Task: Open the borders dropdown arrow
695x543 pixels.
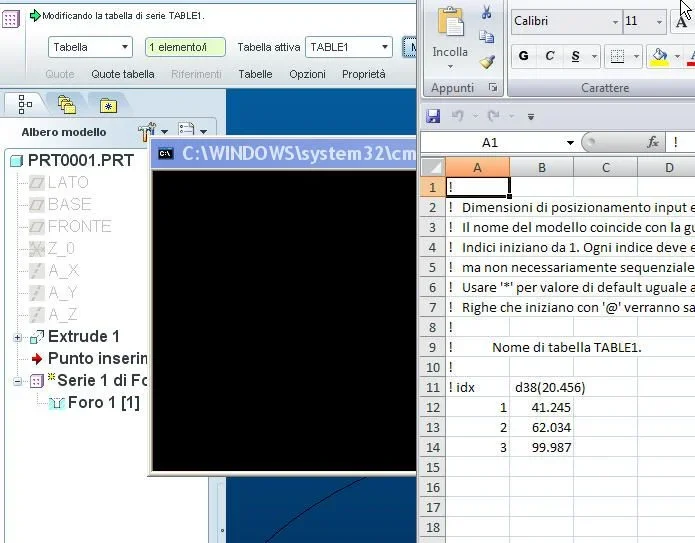Action: (x=636, y=56)
